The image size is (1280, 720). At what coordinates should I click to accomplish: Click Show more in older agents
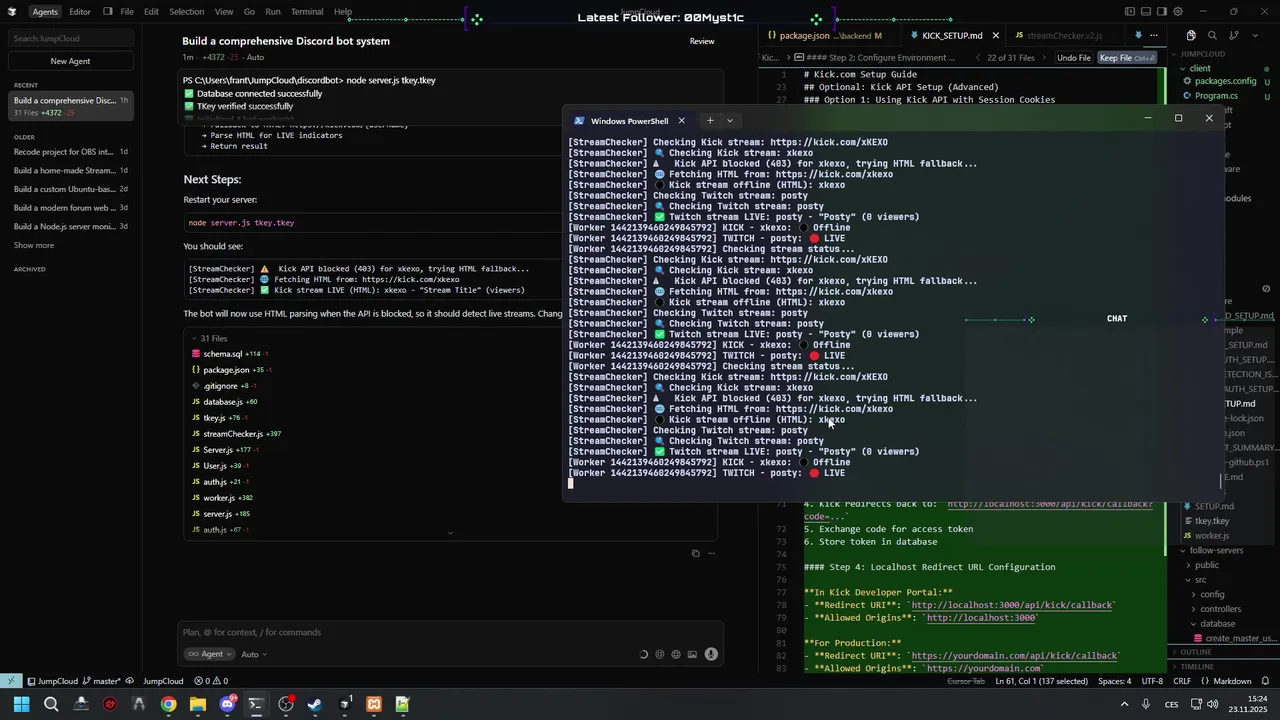(x=34, y=245)
